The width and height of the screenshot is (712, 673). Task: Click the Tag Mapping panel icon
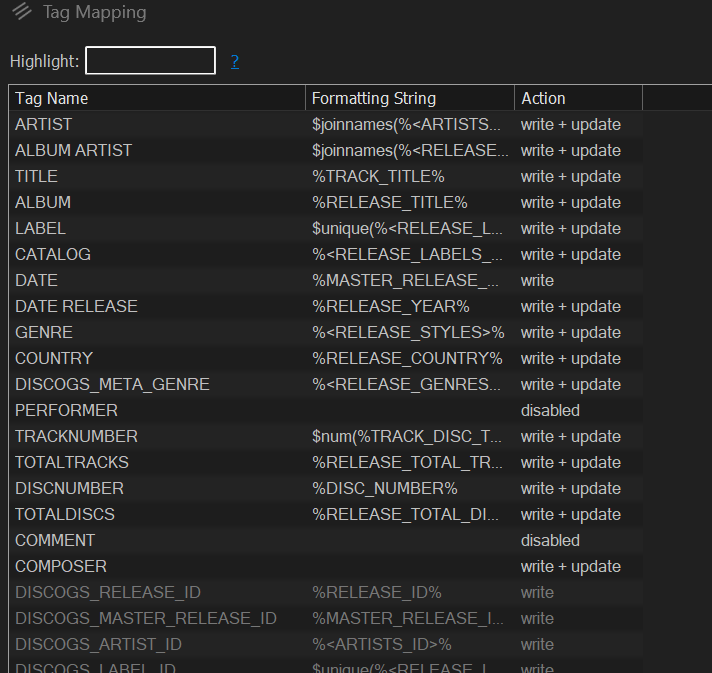(22, 13)
